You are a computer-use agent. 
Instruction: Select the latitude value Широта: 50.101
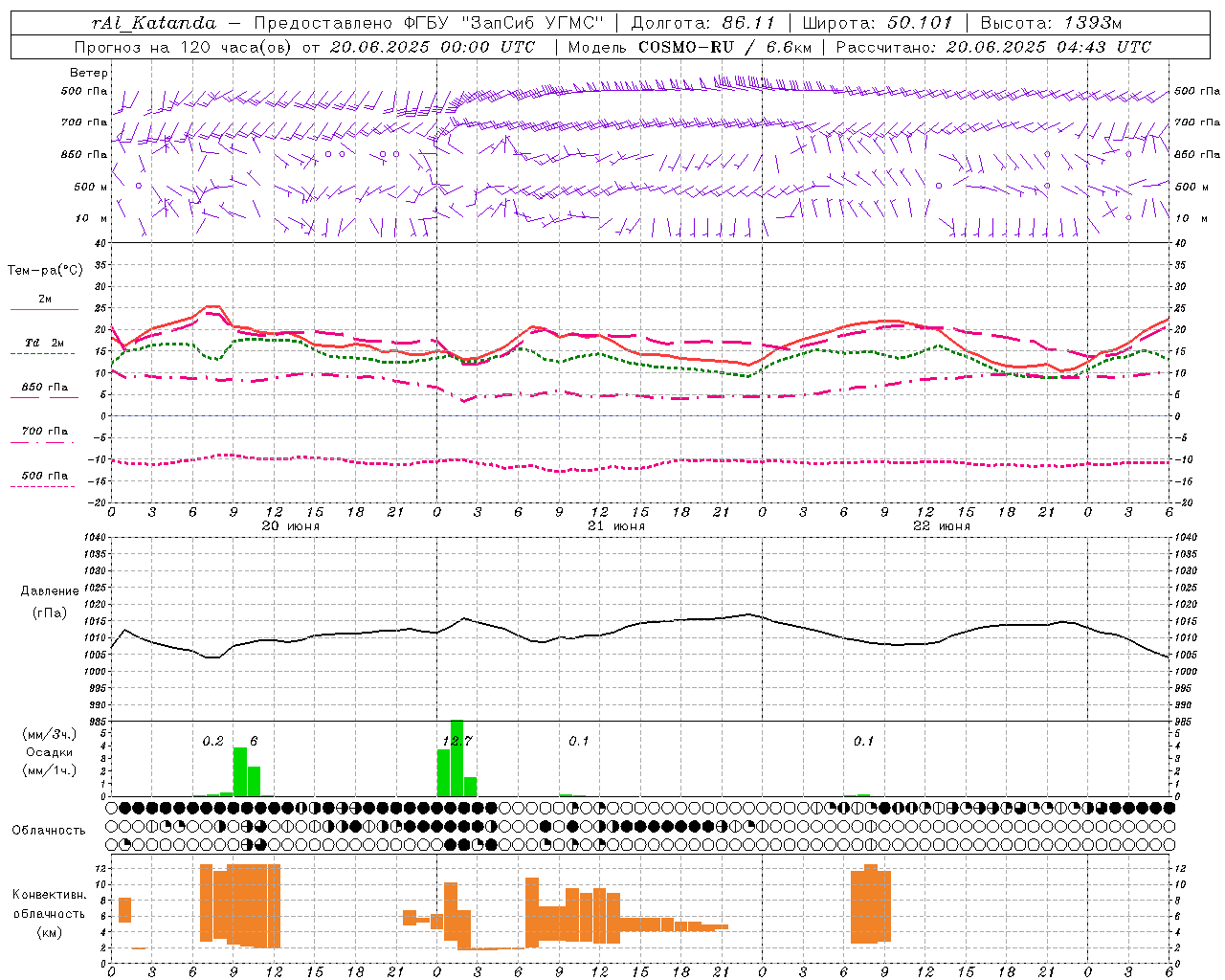(x=877, y=23)
